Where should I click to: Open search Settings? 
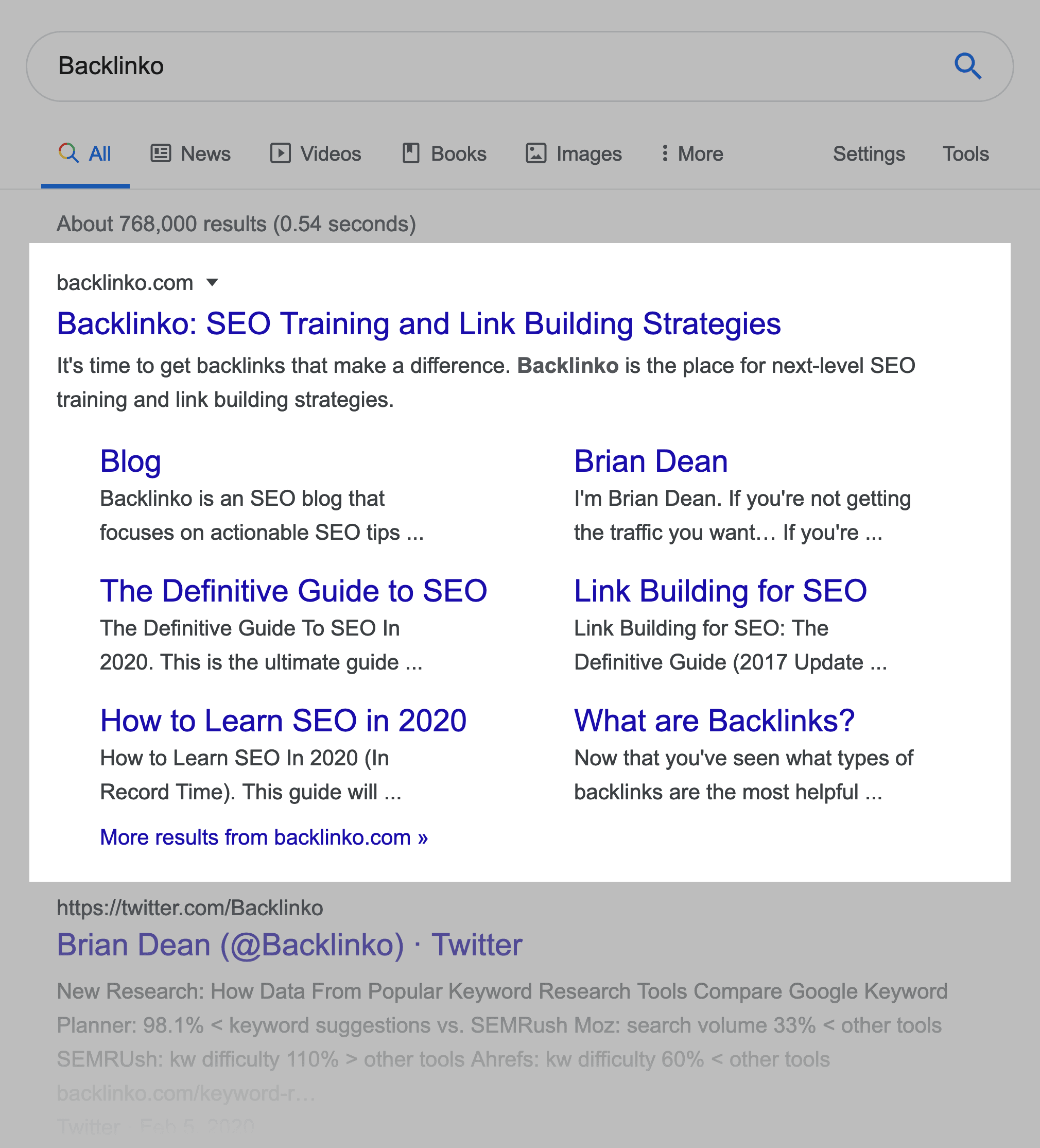coord(869,154)
